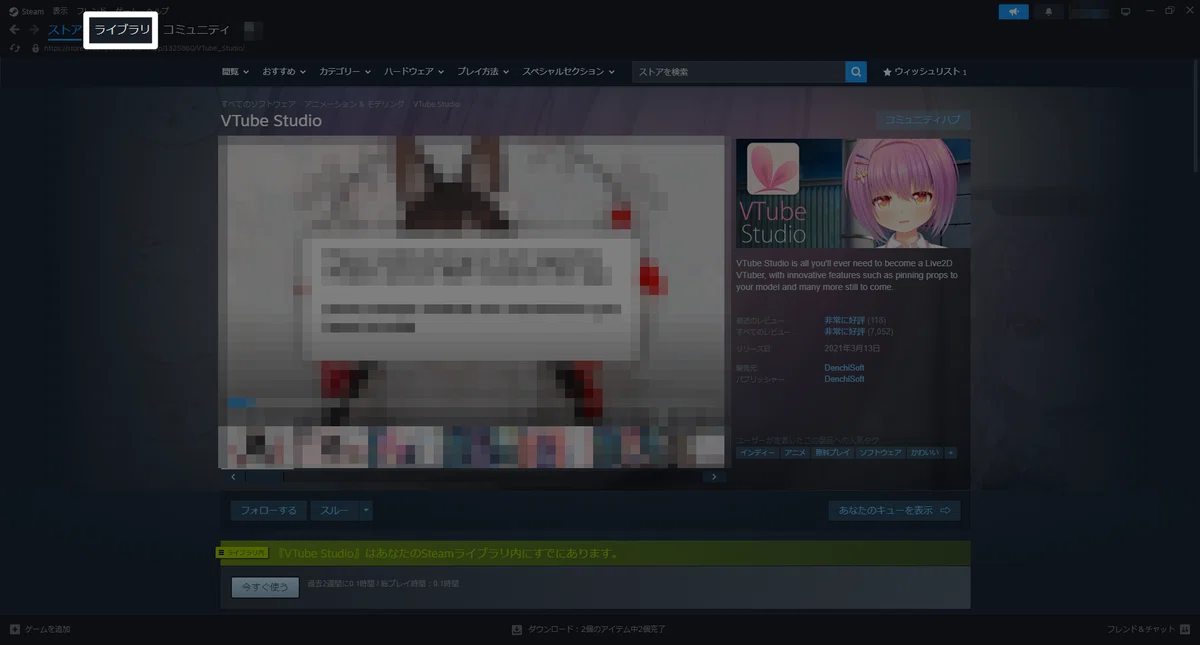Viewport: 1200px width, 645px height.
Task: Open notifications via the bell icon
Action: pos(1048,12)
